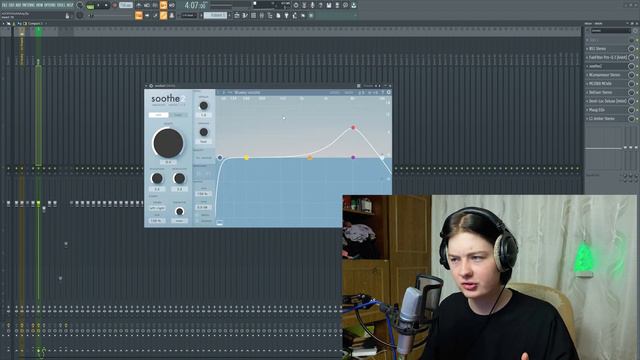Click the floppy disk save icon in the top toolbar
The image size is (640, 360).
point(329,5)
